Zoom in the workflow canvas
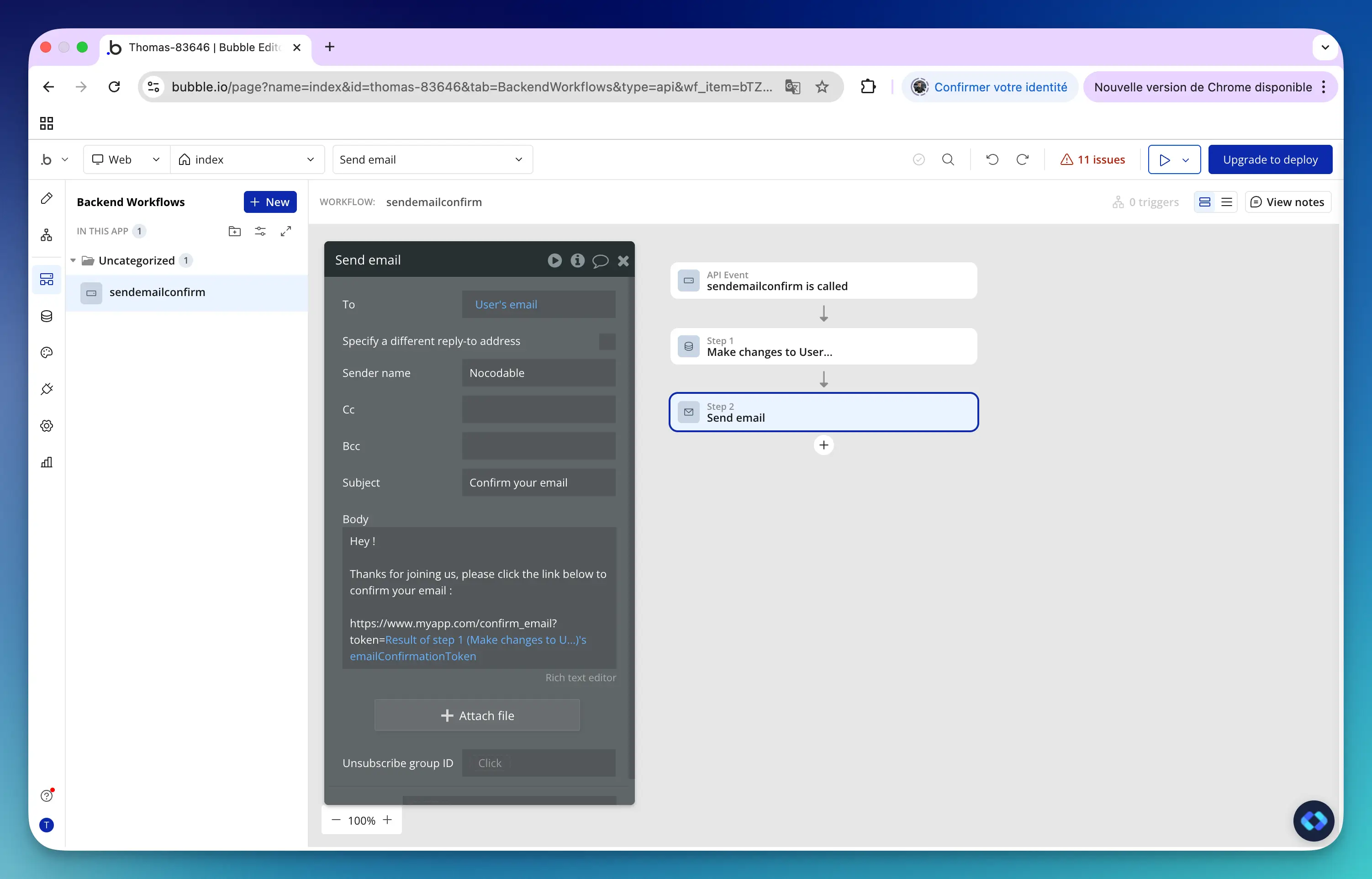Viewport: 1372px width, 879px height. point(387,820)
